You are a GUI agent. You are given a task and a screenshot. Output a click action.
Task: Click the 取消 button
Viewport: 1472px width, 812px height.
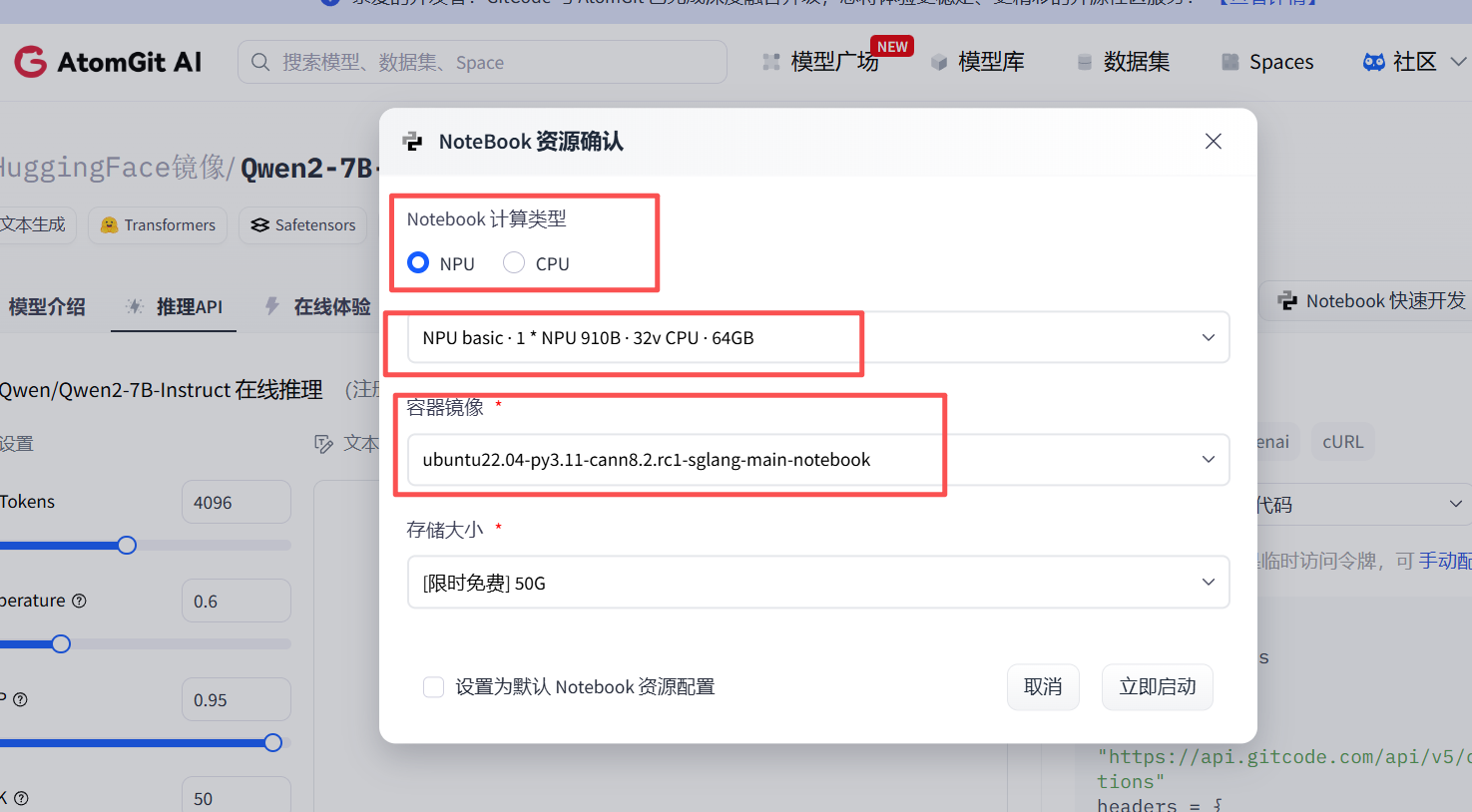click(x=1043, y=687)
